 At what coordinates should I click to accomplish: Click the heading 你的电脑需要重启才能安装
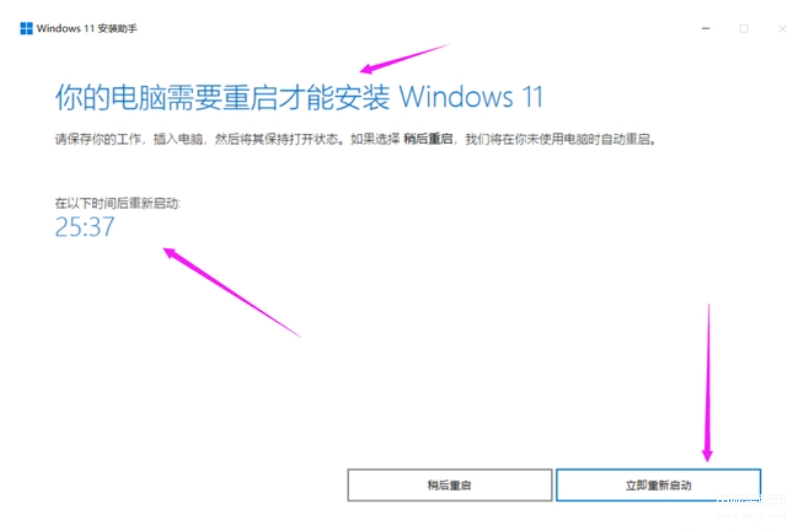click(x=222, y=97)
